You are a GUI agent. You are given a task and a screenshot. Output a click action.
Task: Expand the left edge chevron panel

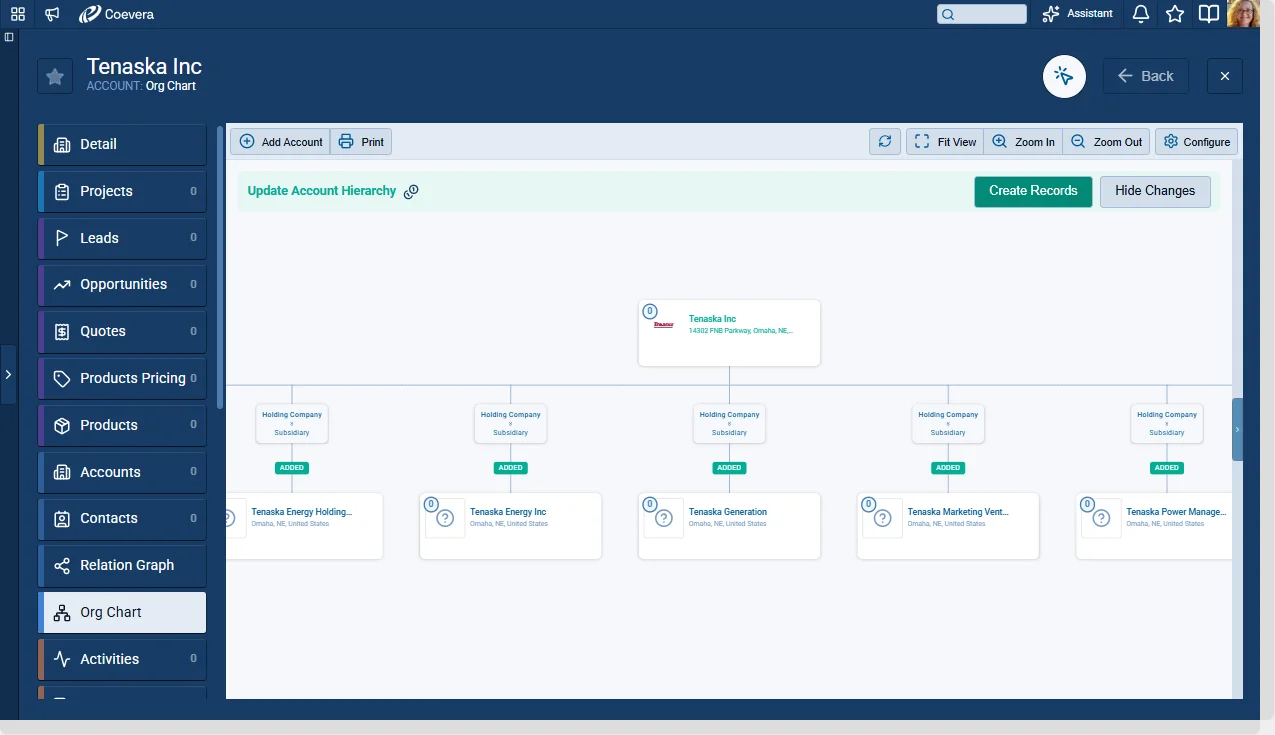[x=8, y=374]
